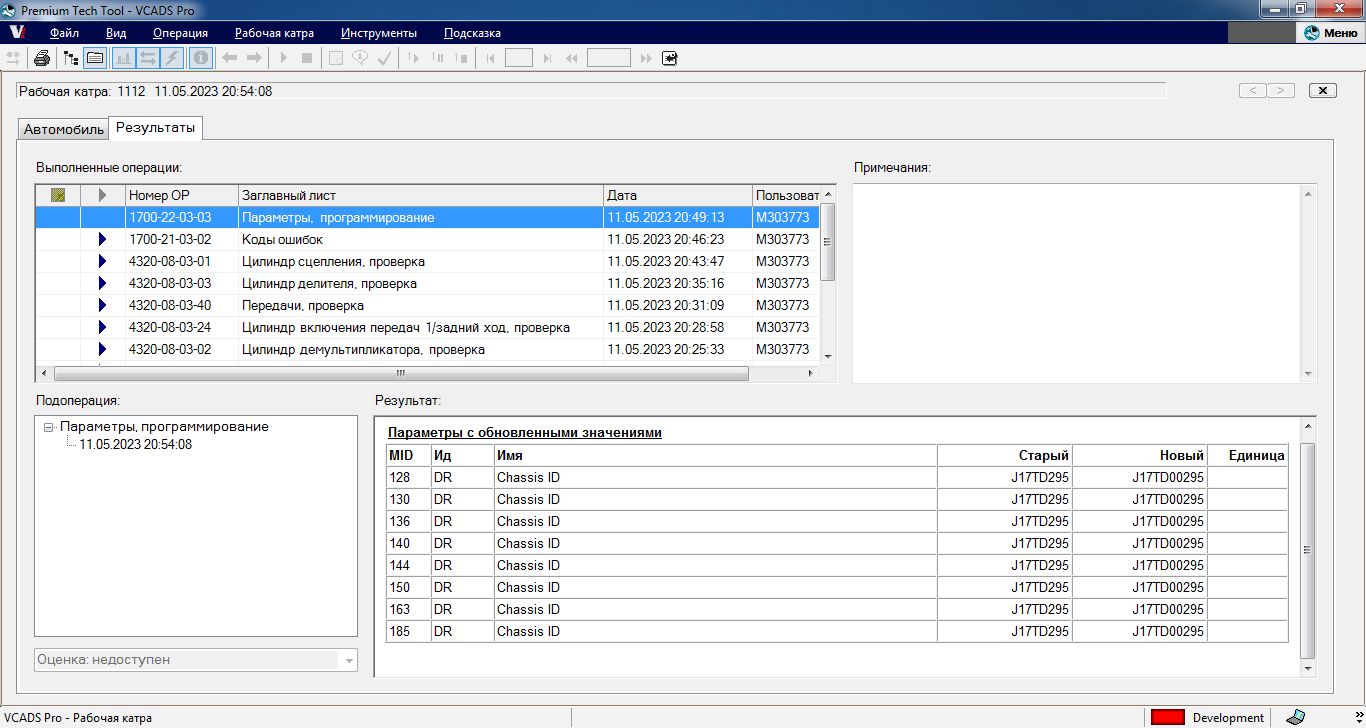Select the Результаты tab
This screenshot has width=1366, height=728.
156,128
